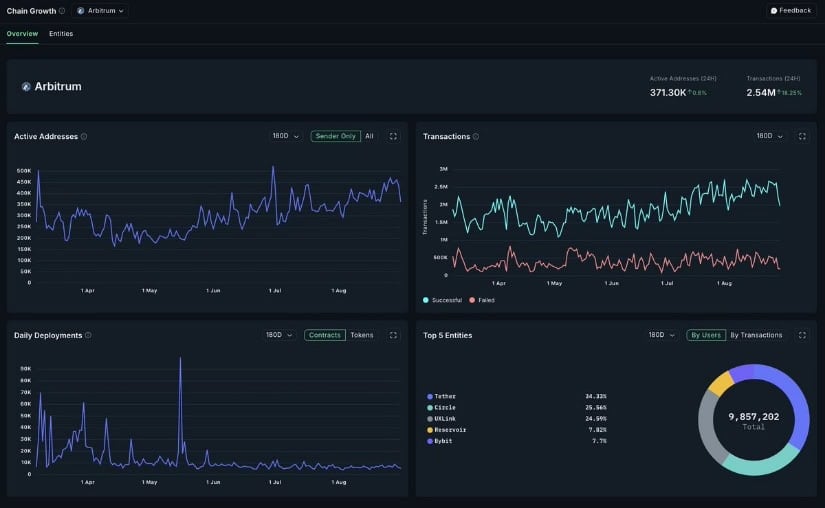Open the Top 5 Entities 180D dropdown
This screenshot has height=508, width=825.
tap(661, 335)
